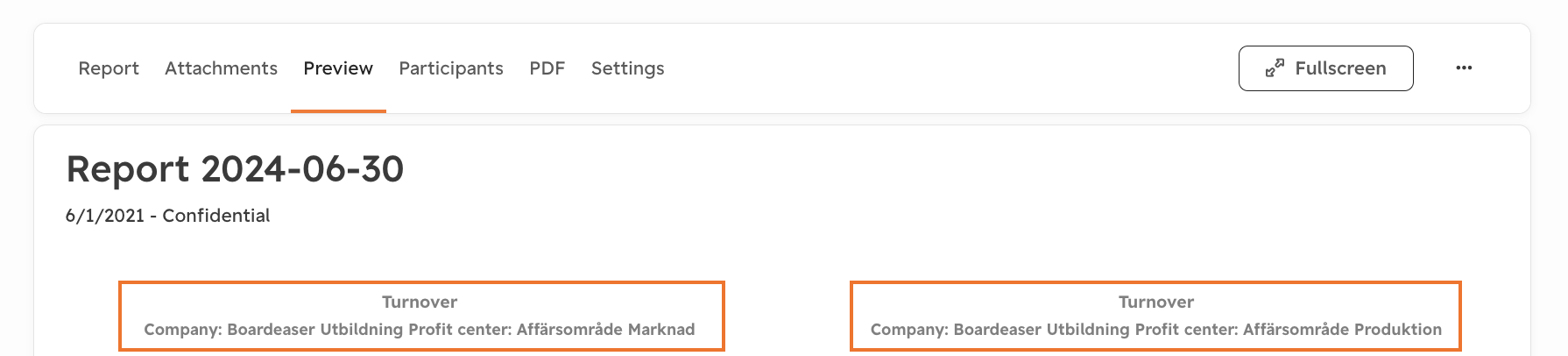1568x356 pixels.
Task: Select the Turnover title for Affärsområde Produktion
Action: point(1156,302)
